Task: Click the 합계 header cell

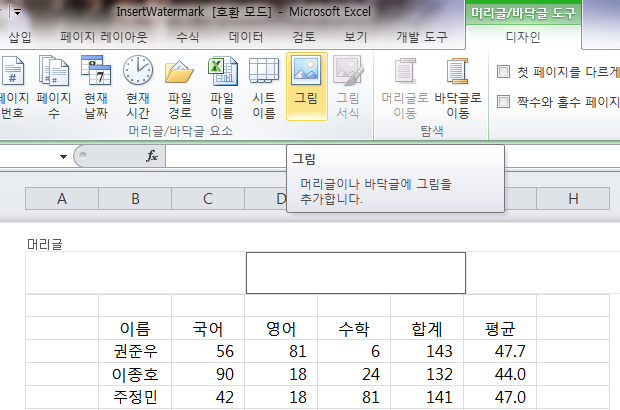Action: point(427,329)
